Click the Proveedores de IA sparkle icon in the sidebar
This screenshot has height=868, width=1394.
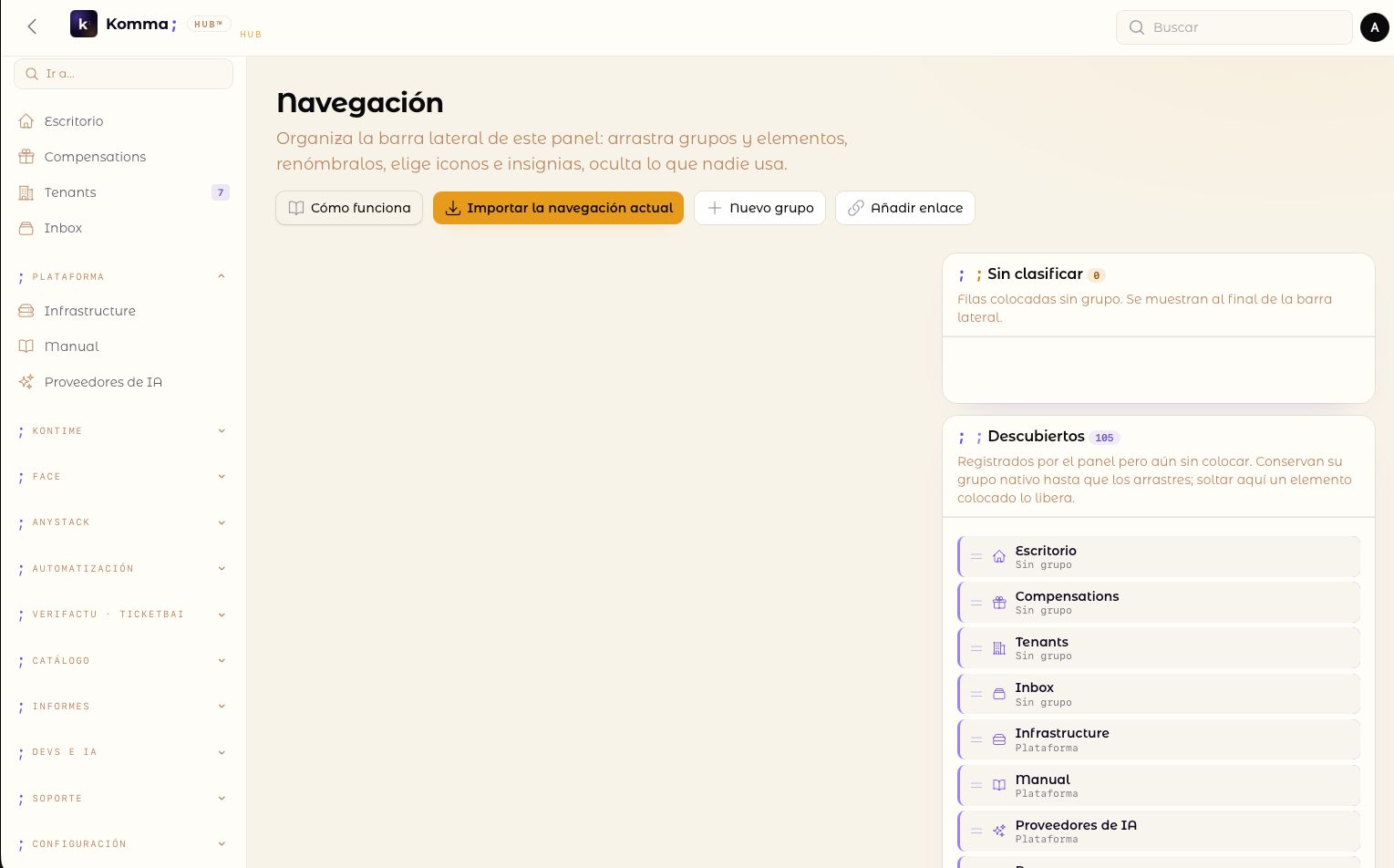(x=26, y=382)
